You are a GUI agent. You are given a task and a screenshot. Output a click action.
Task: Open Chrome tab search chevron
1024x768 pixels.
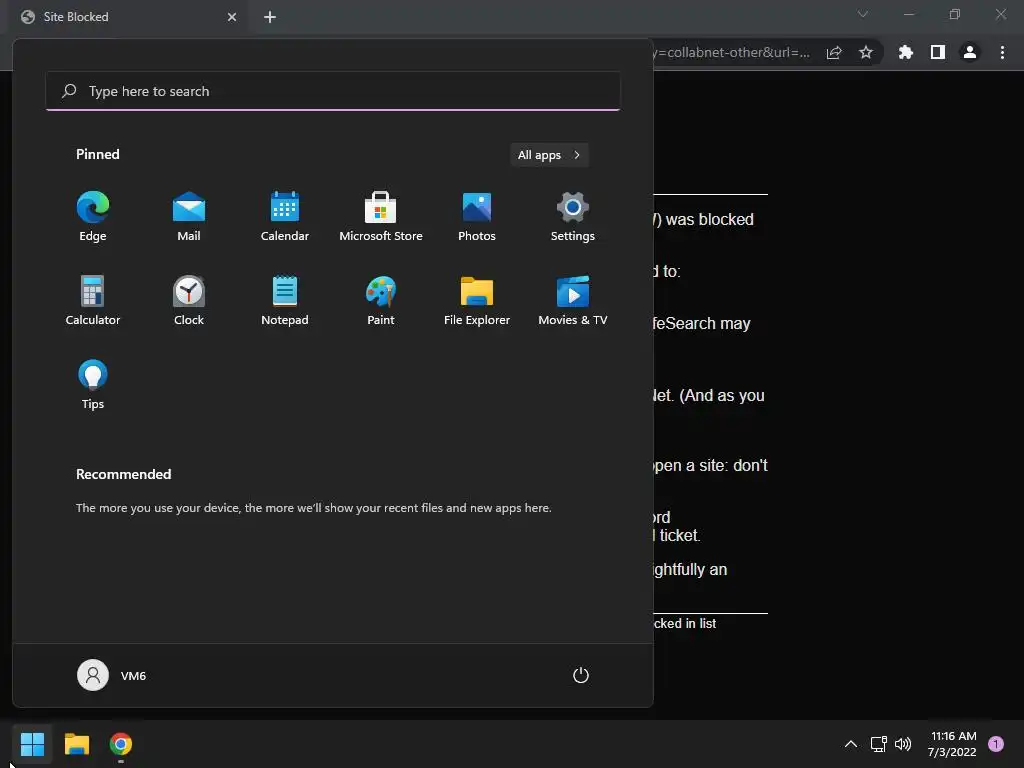pyautogui.click(x=863, y=14)
